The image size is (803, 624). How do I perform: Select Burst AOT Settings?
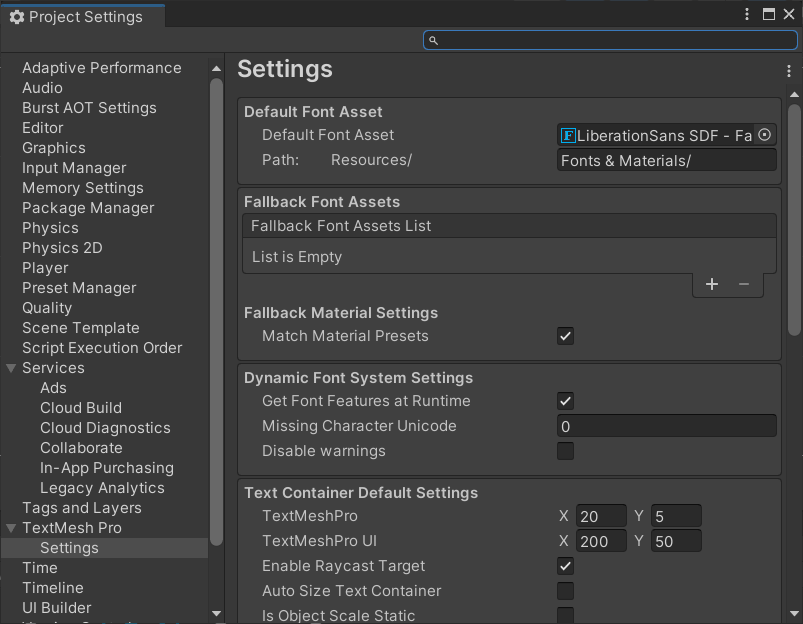click(89, 108)
